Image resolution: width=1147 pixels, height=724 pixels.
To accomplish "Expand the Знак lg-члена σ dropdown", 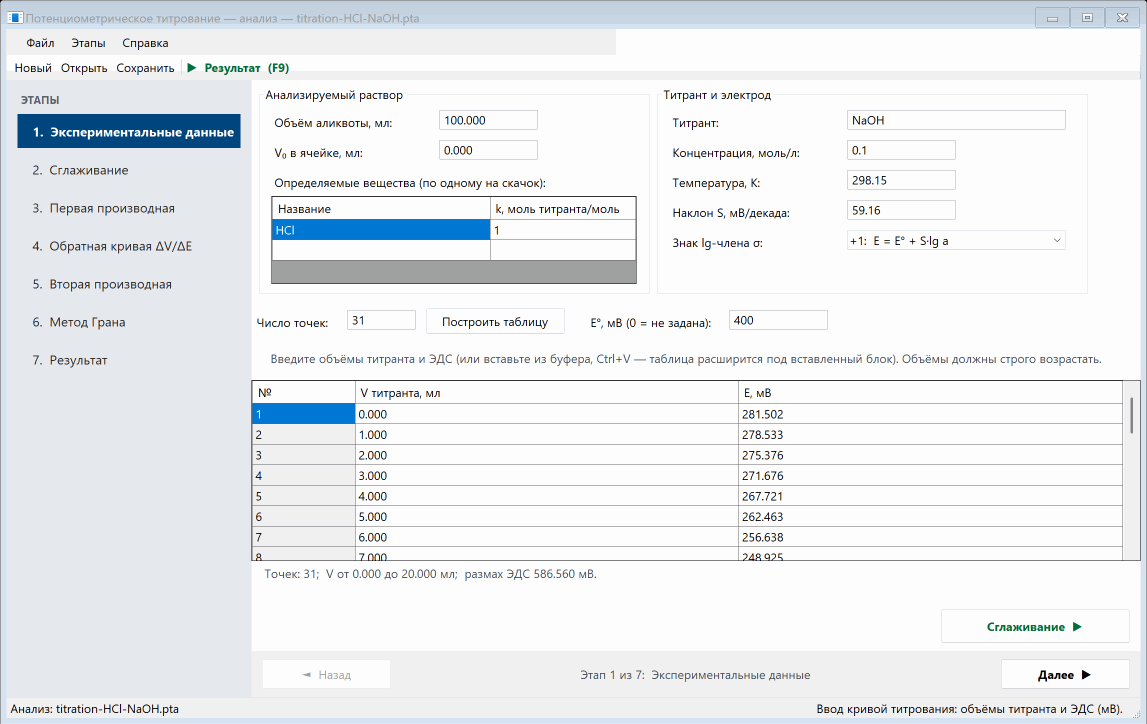I will tap(956, 241).
